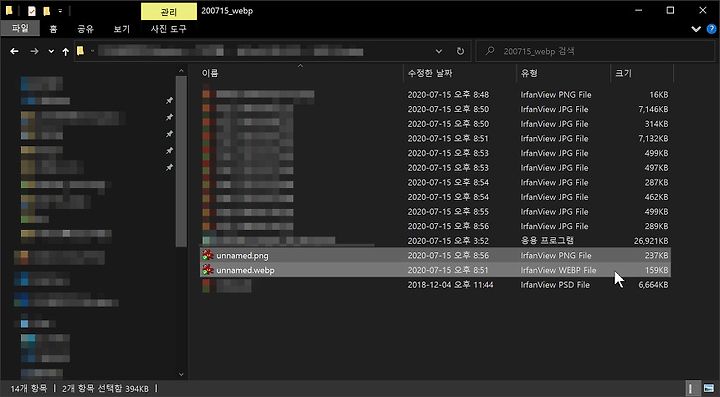Click the properties quick access icon
Screen dimensions: 720x397
click(x=32, y=11)
